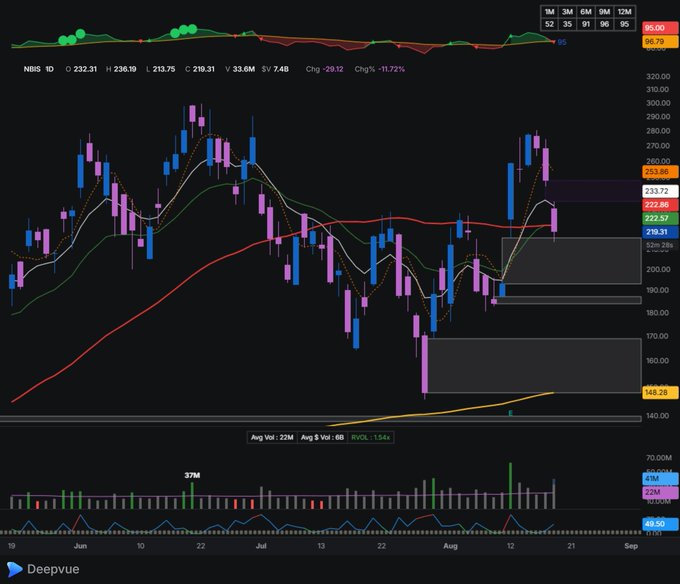Click the Aug date axis label
The height and width of the screenshot is (584, 680).
(450, 545)
